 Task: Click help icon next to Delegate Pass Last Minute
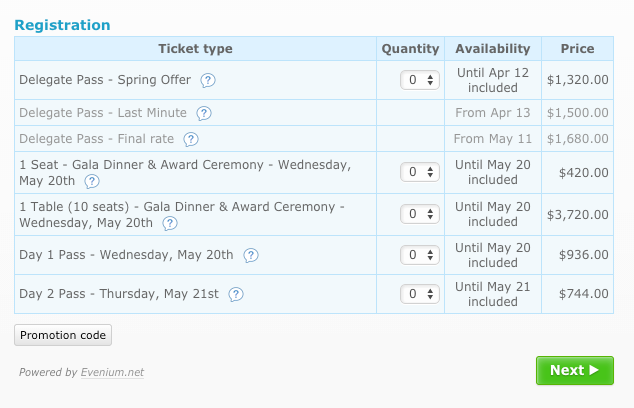click(204, 113)
